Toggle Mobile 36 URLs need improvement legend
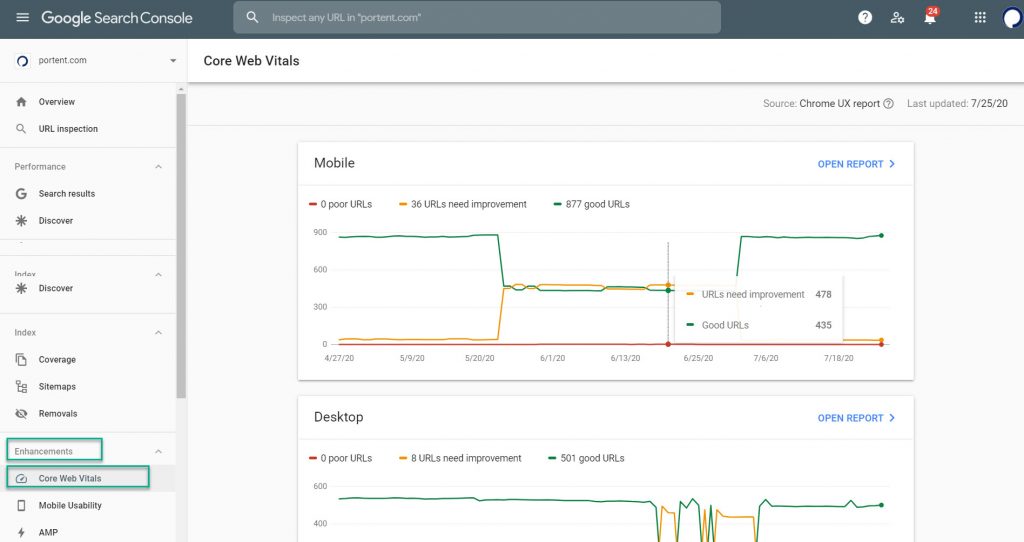Screen dimensions: 1024x542 463,204
